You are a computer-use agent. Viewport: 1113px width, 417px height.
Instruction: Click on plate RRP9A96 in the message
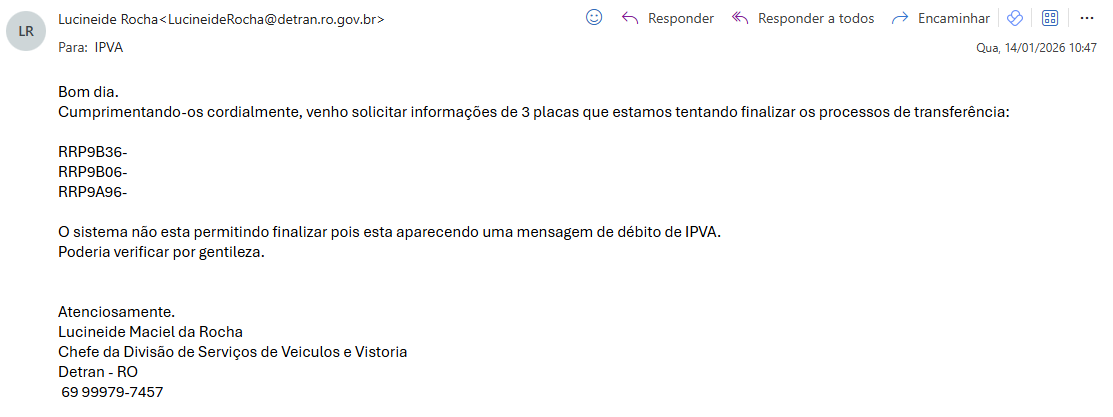click(92, 192)
